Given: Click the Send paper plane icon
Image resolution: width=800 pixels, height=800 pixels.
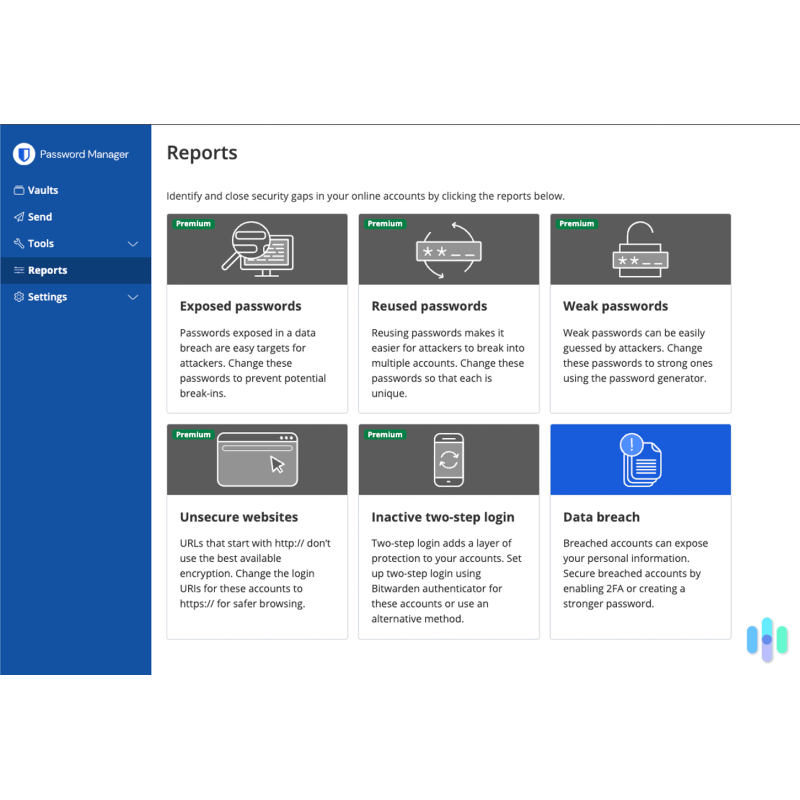Looking at the screenshot, I should 19,217.
